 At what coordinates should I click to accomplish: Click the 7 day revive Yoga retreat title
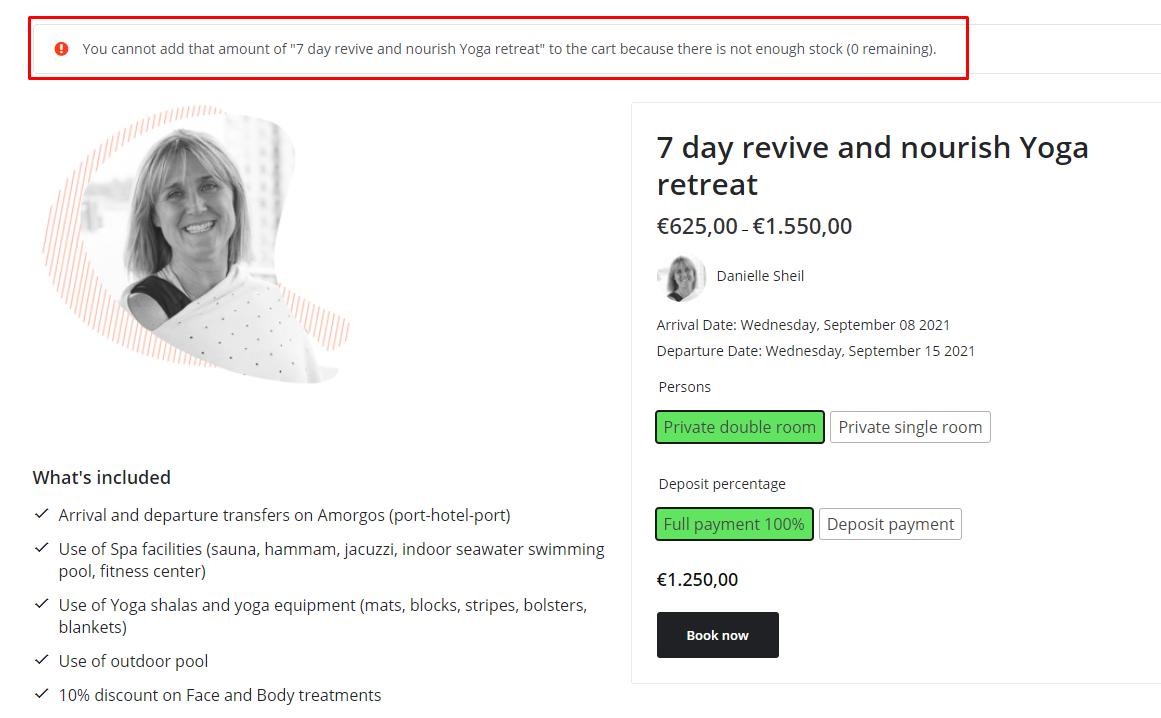pos(872,165)
